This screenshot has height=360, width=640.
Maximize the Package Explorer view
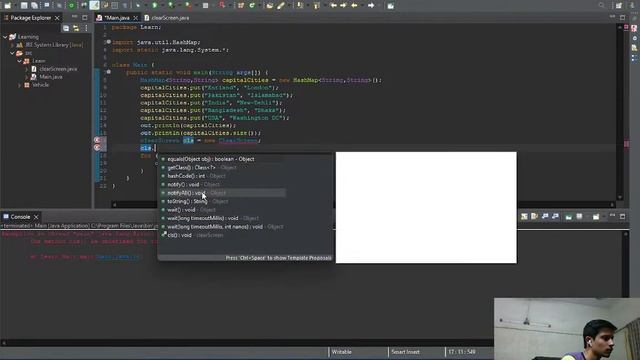coord(84,18)
